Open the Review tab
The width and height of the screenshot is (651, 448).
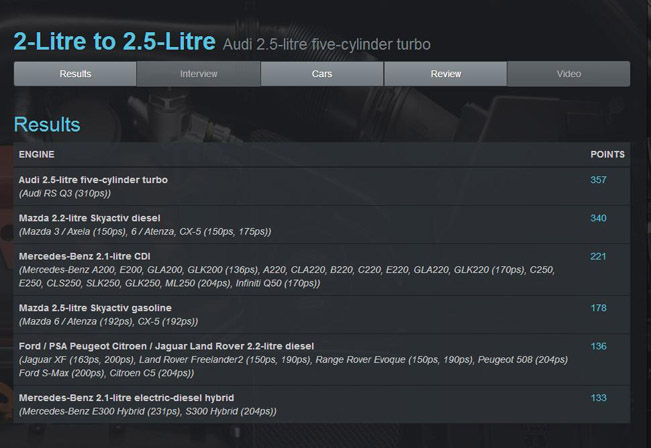445,74
